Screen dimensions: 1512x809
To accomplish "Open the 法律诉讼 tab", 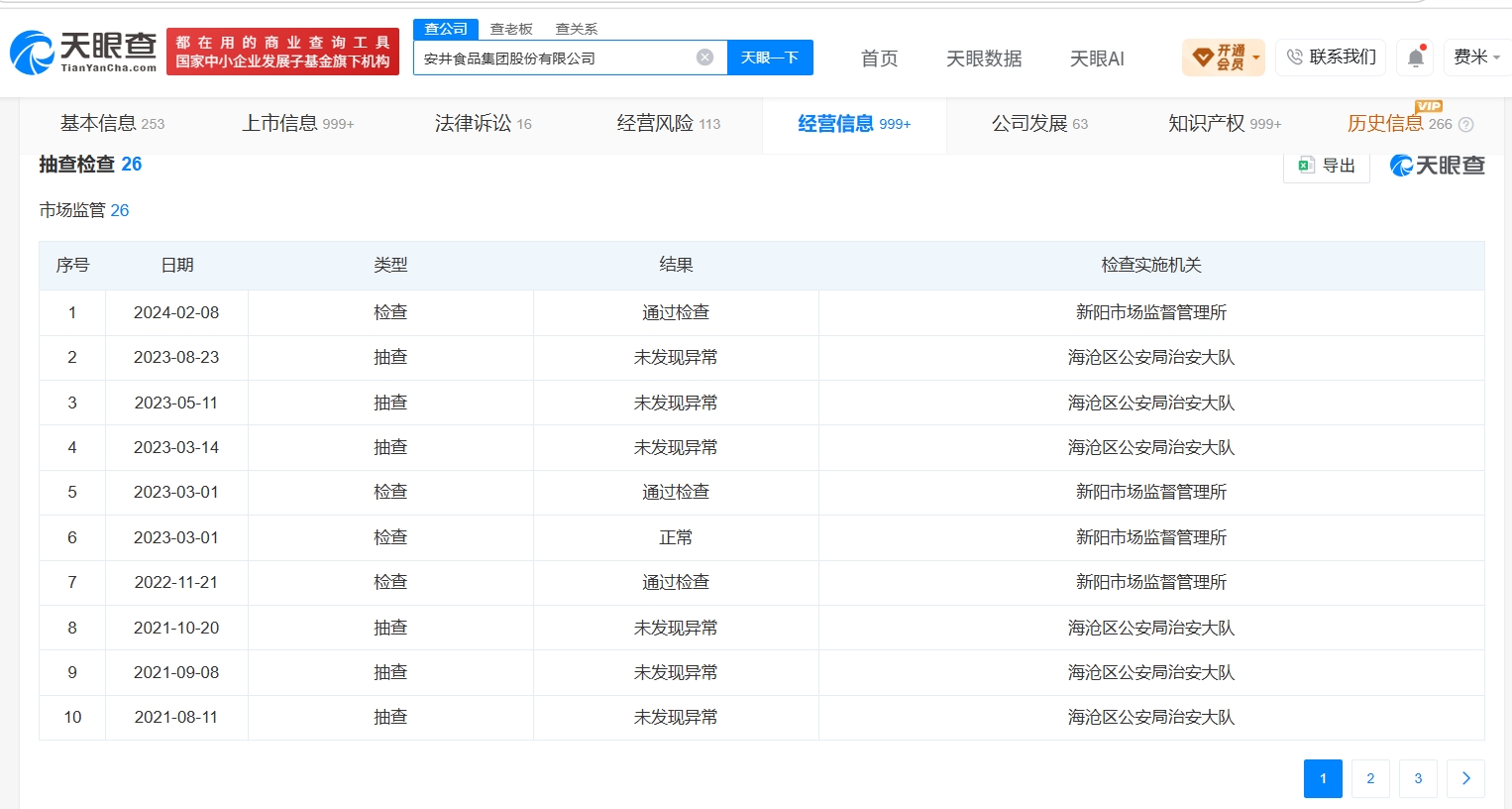I will 484,124.
